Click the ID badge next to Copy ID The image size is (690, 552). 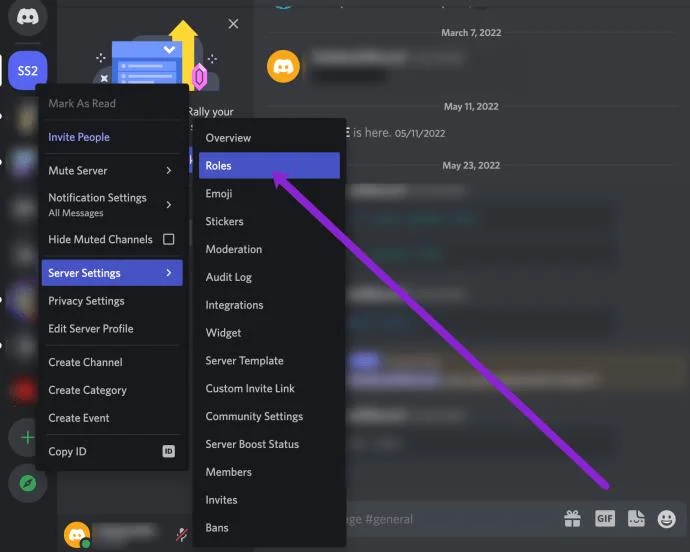(169, 451)
